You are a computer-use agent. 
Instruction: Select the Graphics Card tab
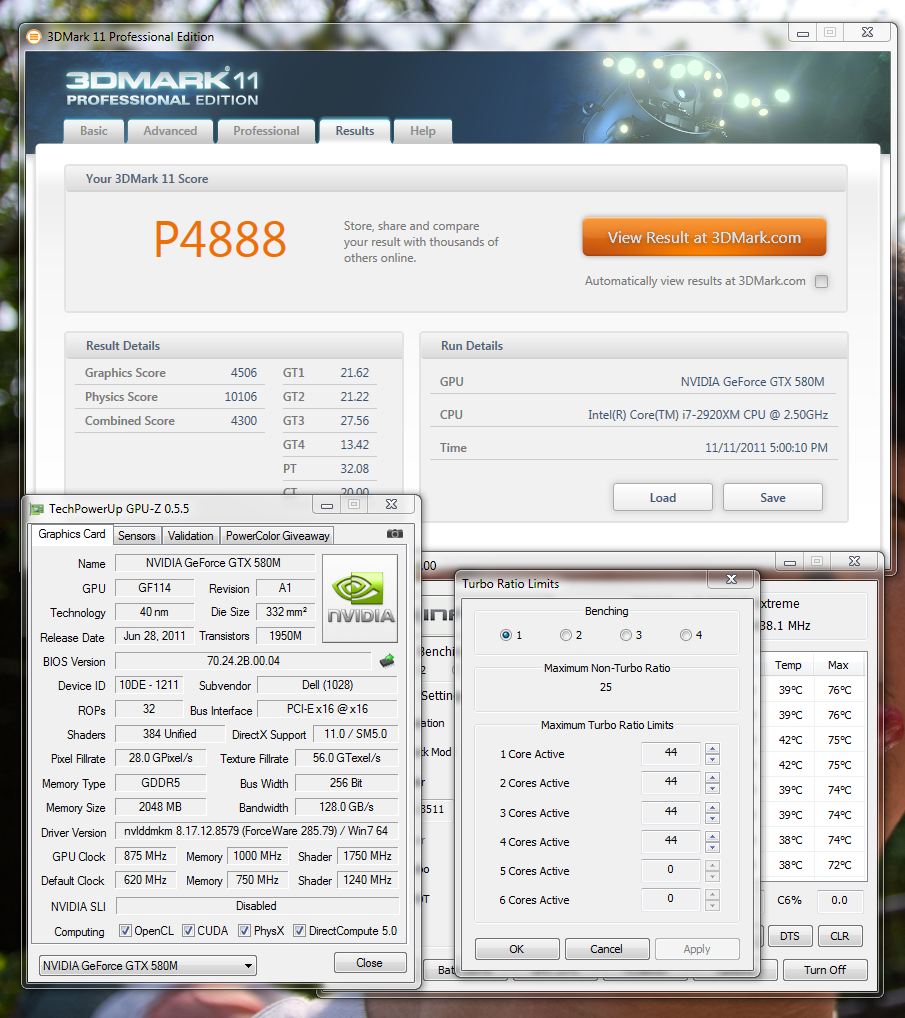coord(71,534)
